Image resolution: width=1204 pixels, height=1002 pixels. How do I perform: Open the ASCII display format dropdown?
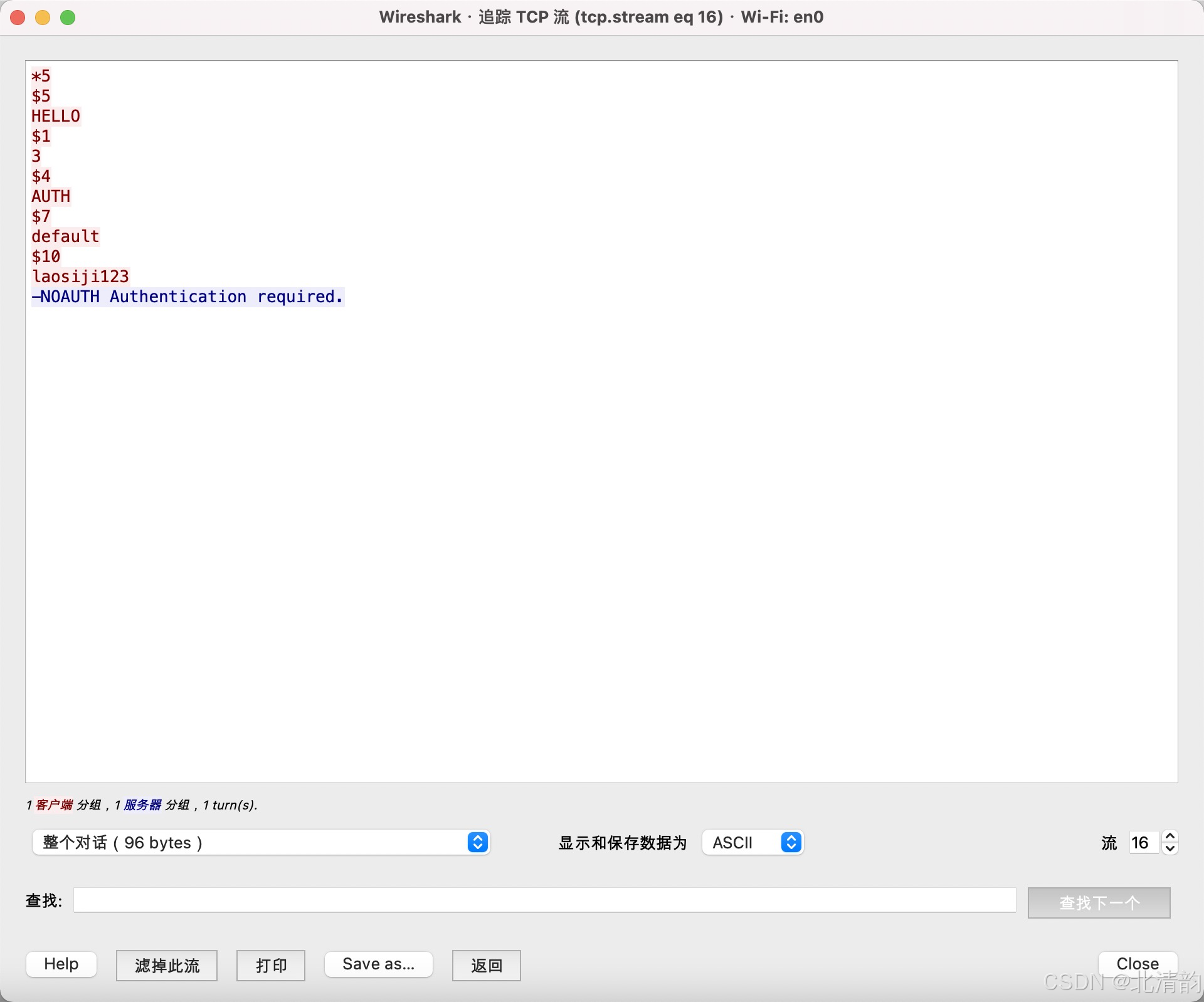[x=752, y=843]
